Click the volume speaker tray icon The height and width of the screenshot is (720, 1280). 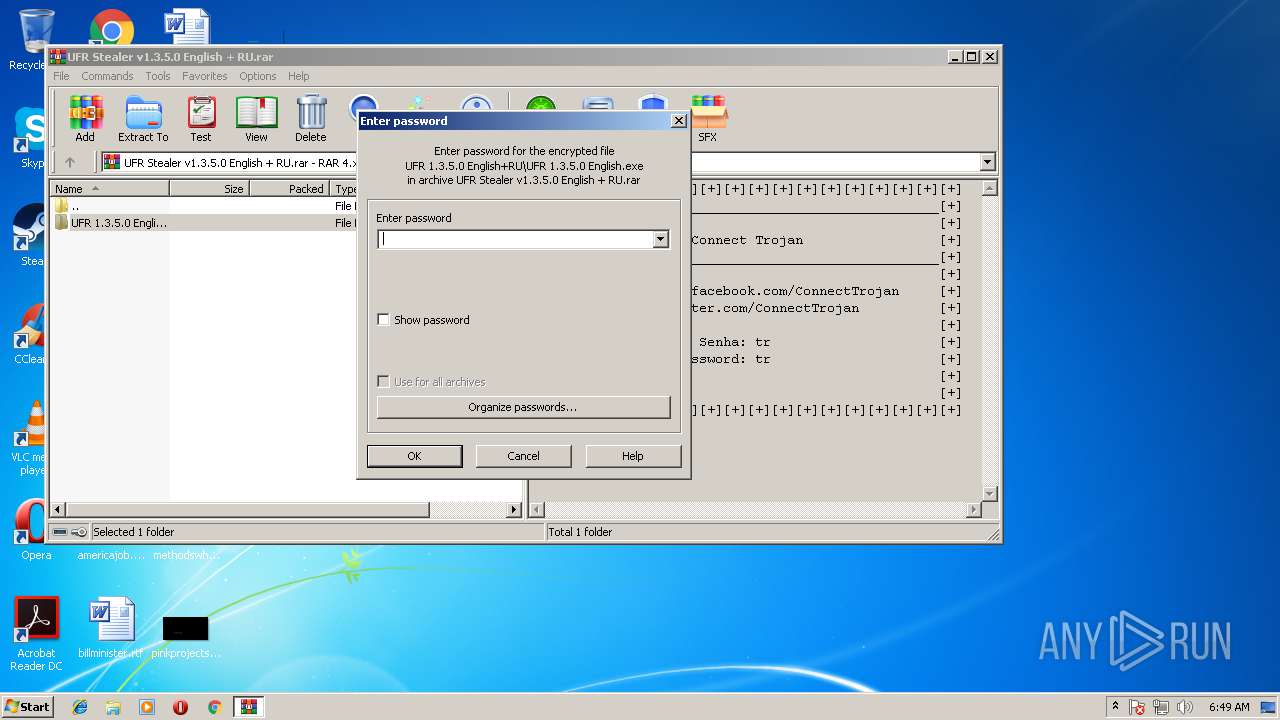tap(1185, 707)
